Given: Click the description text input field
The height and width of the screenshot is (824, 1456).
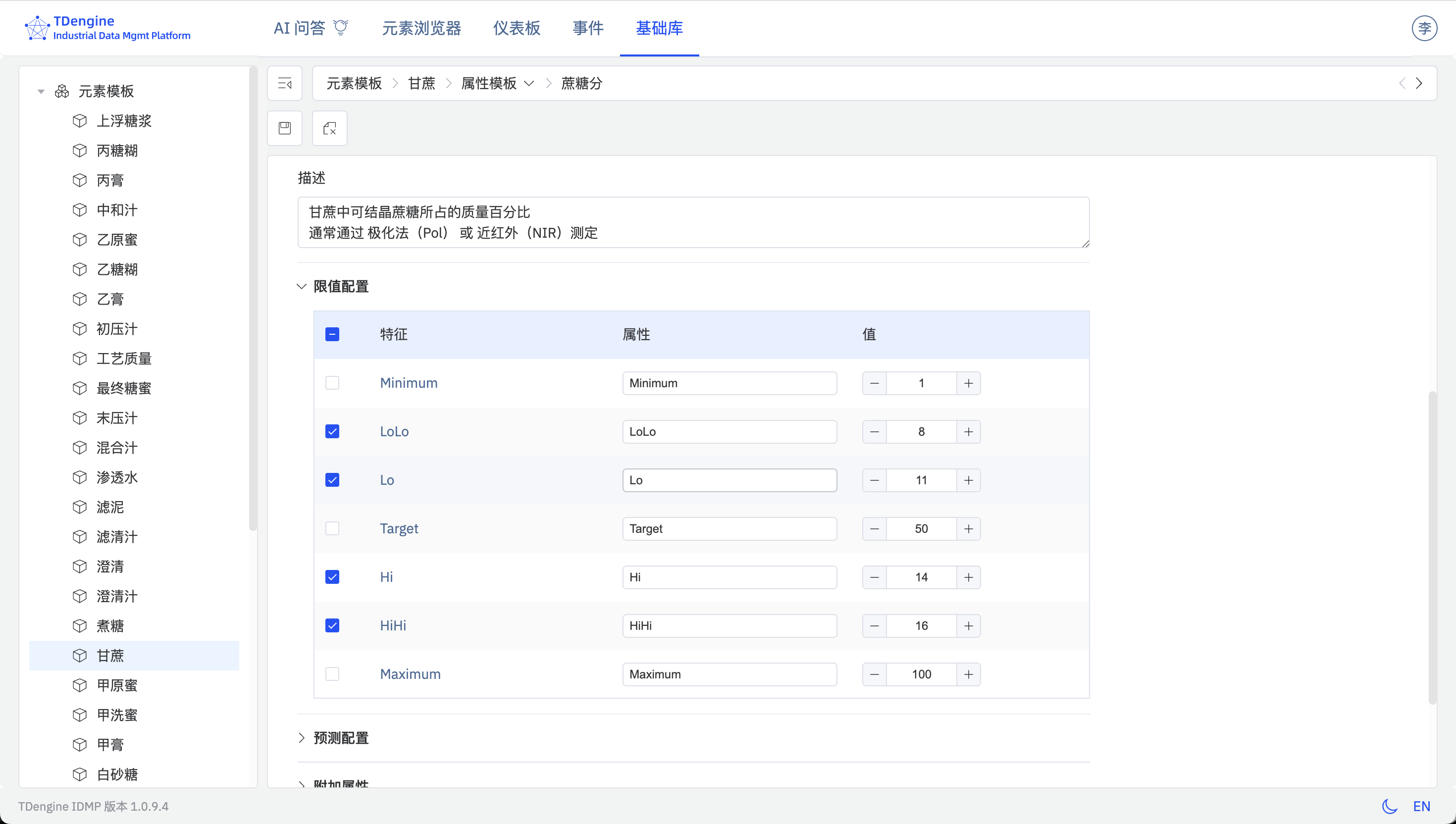Looking at the screenshot, I should click(x=693, y=222).
